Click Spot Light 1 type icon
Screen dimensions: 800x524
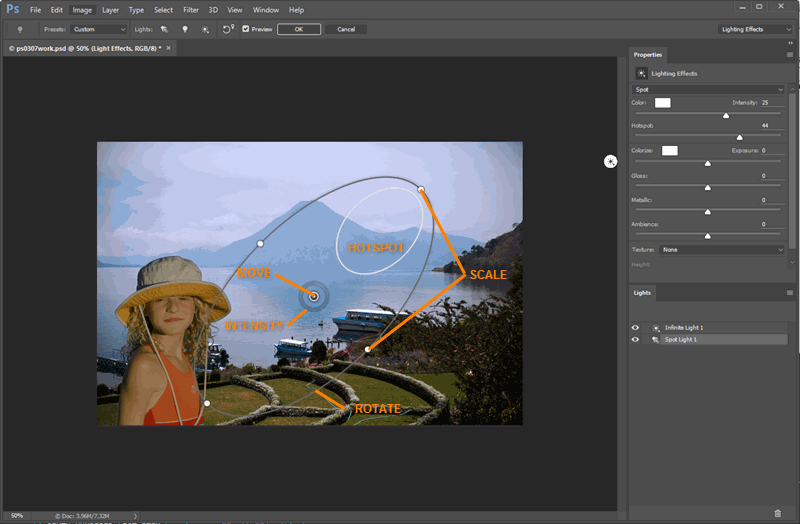coord(656,340)
